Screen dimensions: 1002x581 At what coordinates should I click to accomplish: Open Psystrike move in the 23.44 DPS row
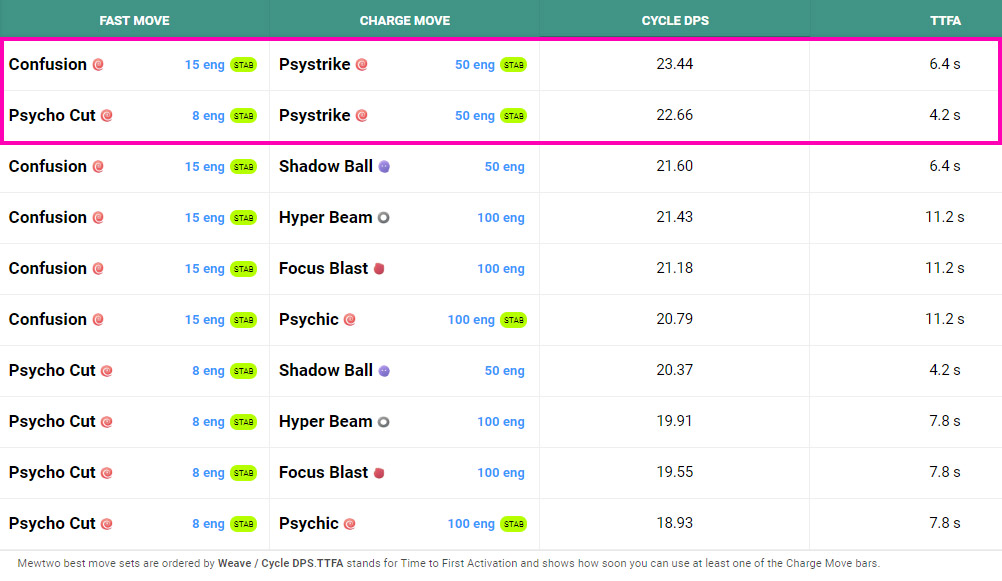314,64
